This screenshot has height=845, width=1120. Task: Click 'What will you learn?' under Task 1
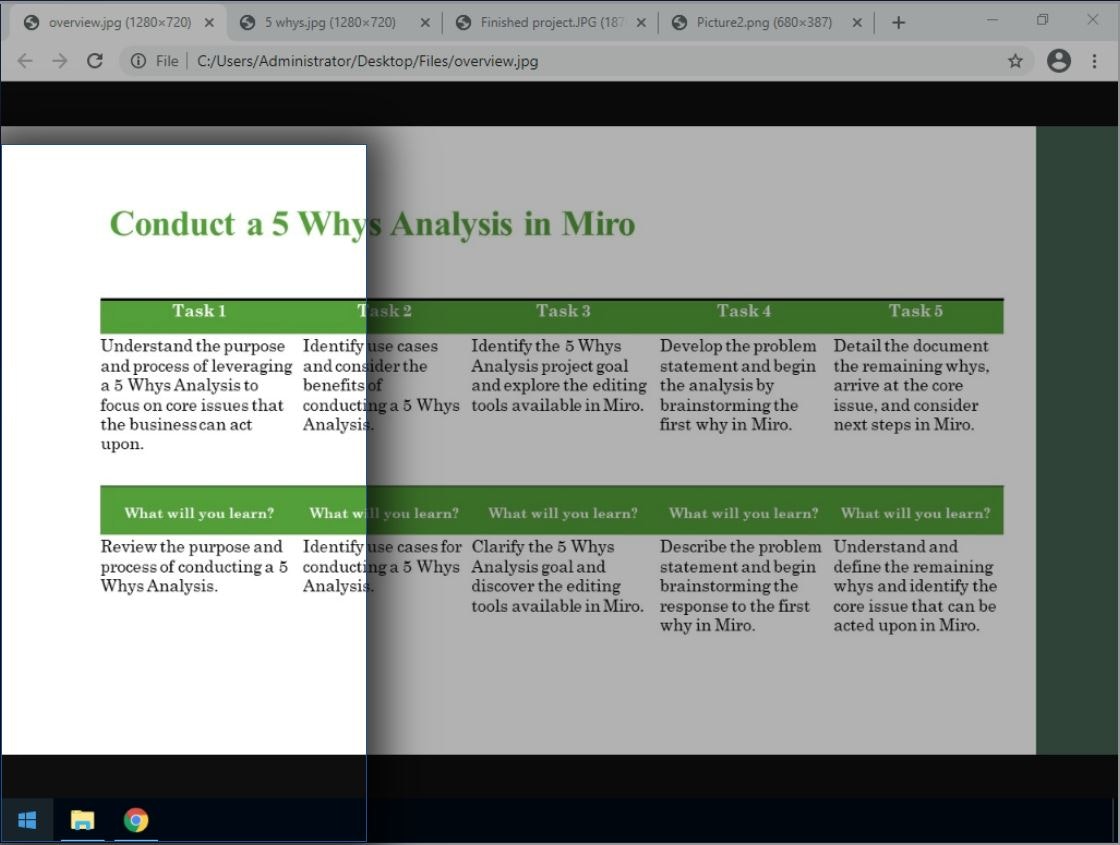199,513
